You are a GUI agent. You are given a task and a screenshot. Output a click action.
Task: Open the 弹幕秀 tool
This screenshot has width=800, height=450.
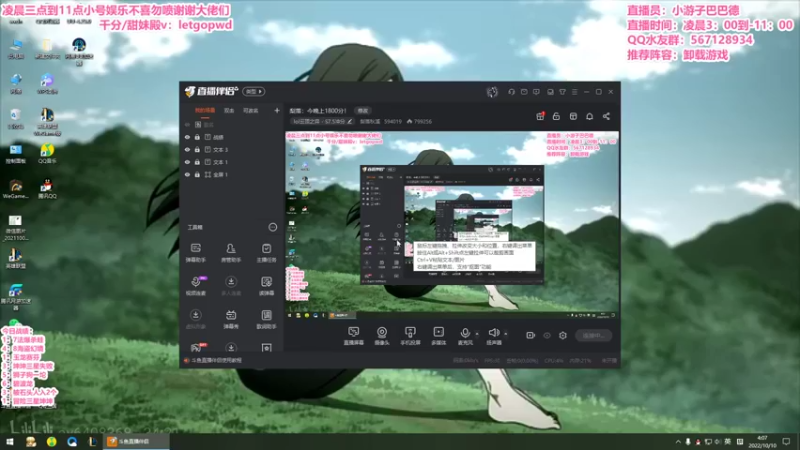pyautogui.click(x=231, y=319)
